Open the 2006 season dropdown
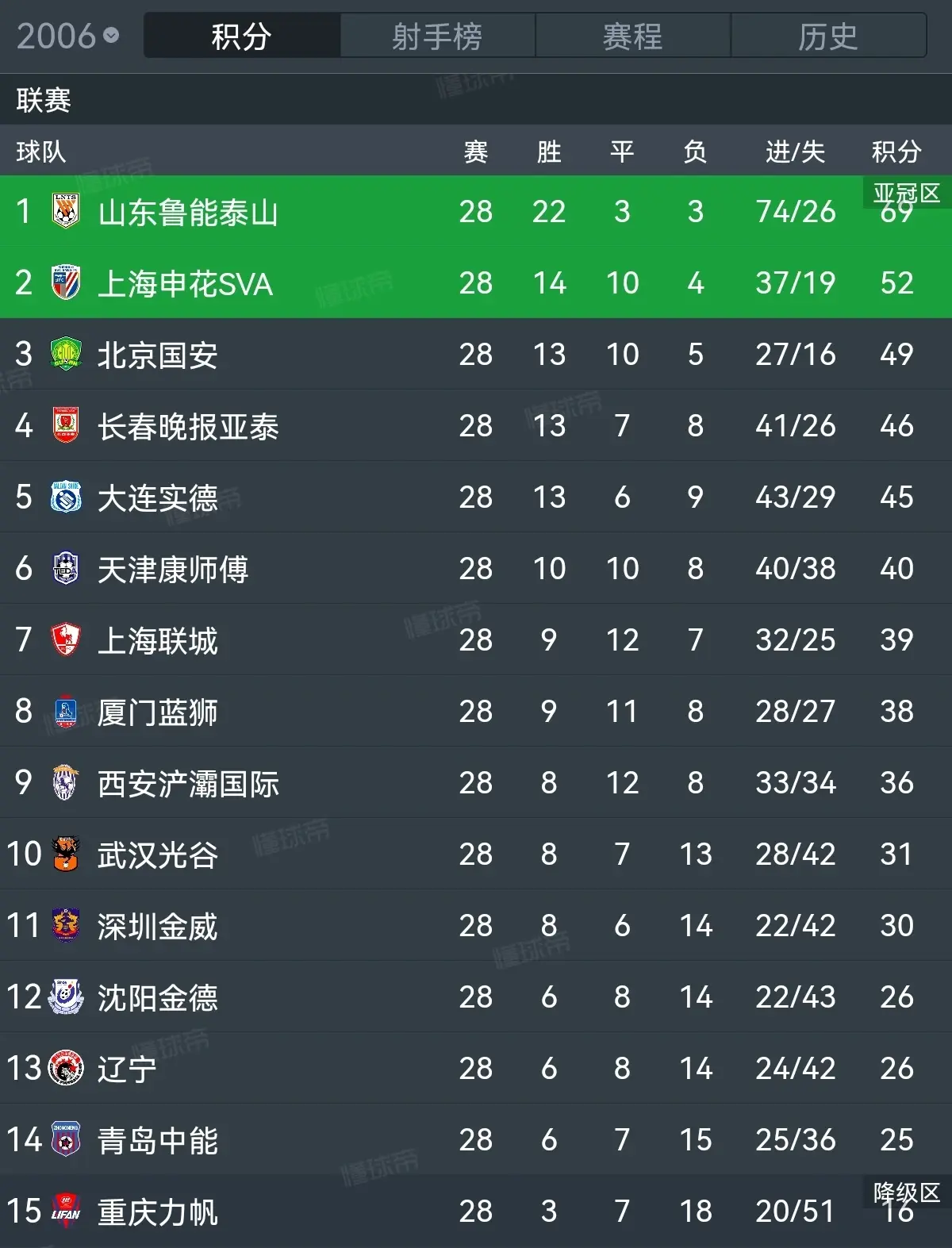 coord(68,36)
